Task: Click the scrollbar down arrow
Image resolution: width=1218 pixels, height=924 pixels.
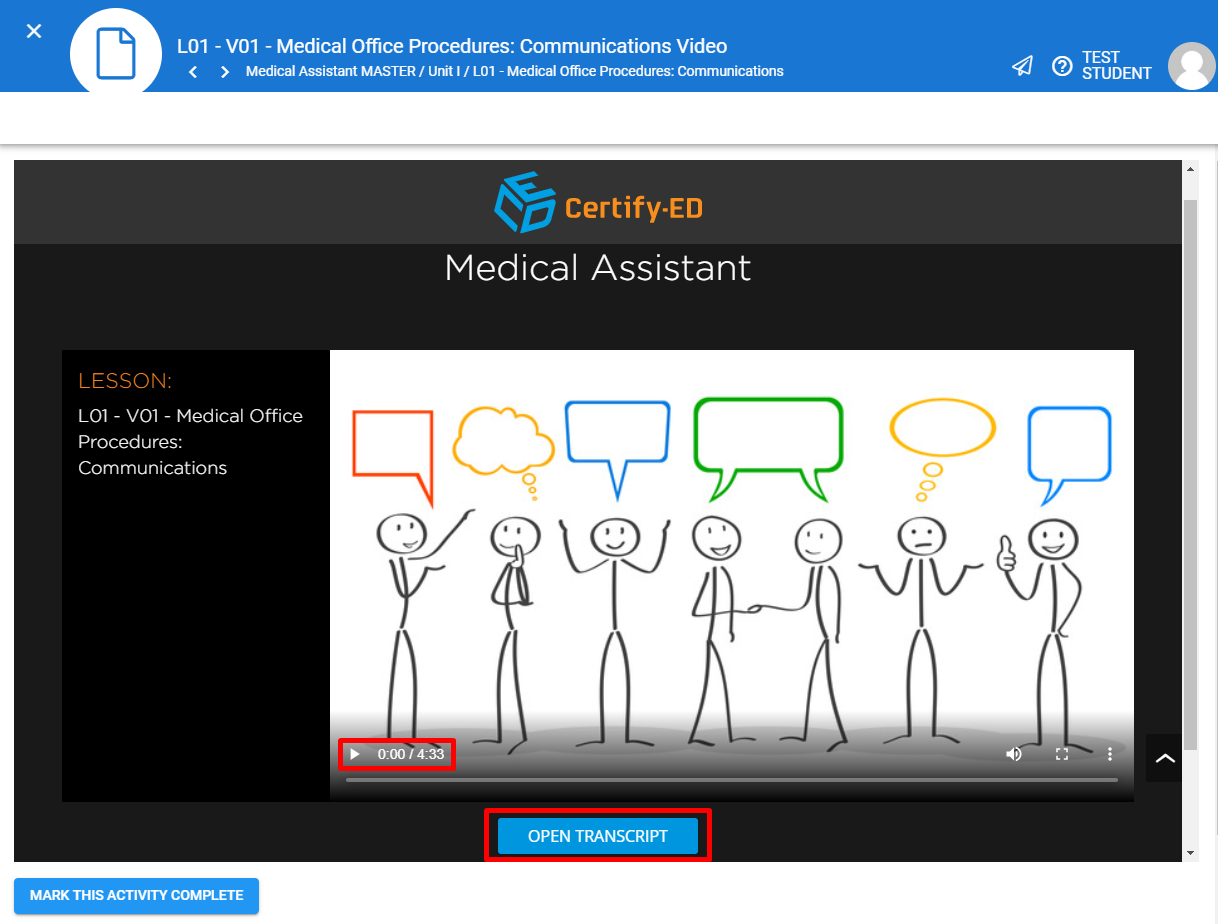Action: click(x=1190, y=853)
